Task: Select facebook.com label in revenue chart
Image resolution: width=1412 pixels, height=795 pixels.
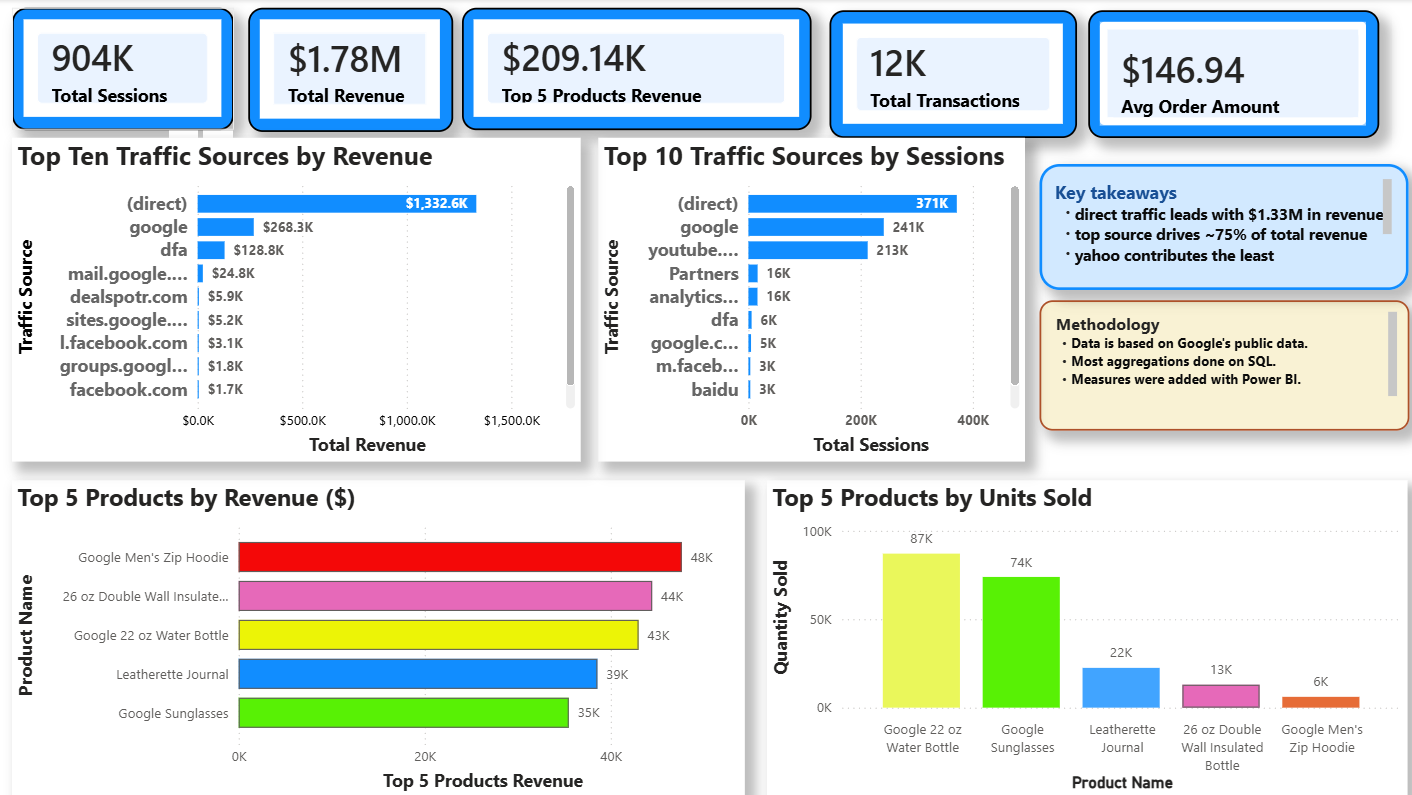Action: pos(128,390)
